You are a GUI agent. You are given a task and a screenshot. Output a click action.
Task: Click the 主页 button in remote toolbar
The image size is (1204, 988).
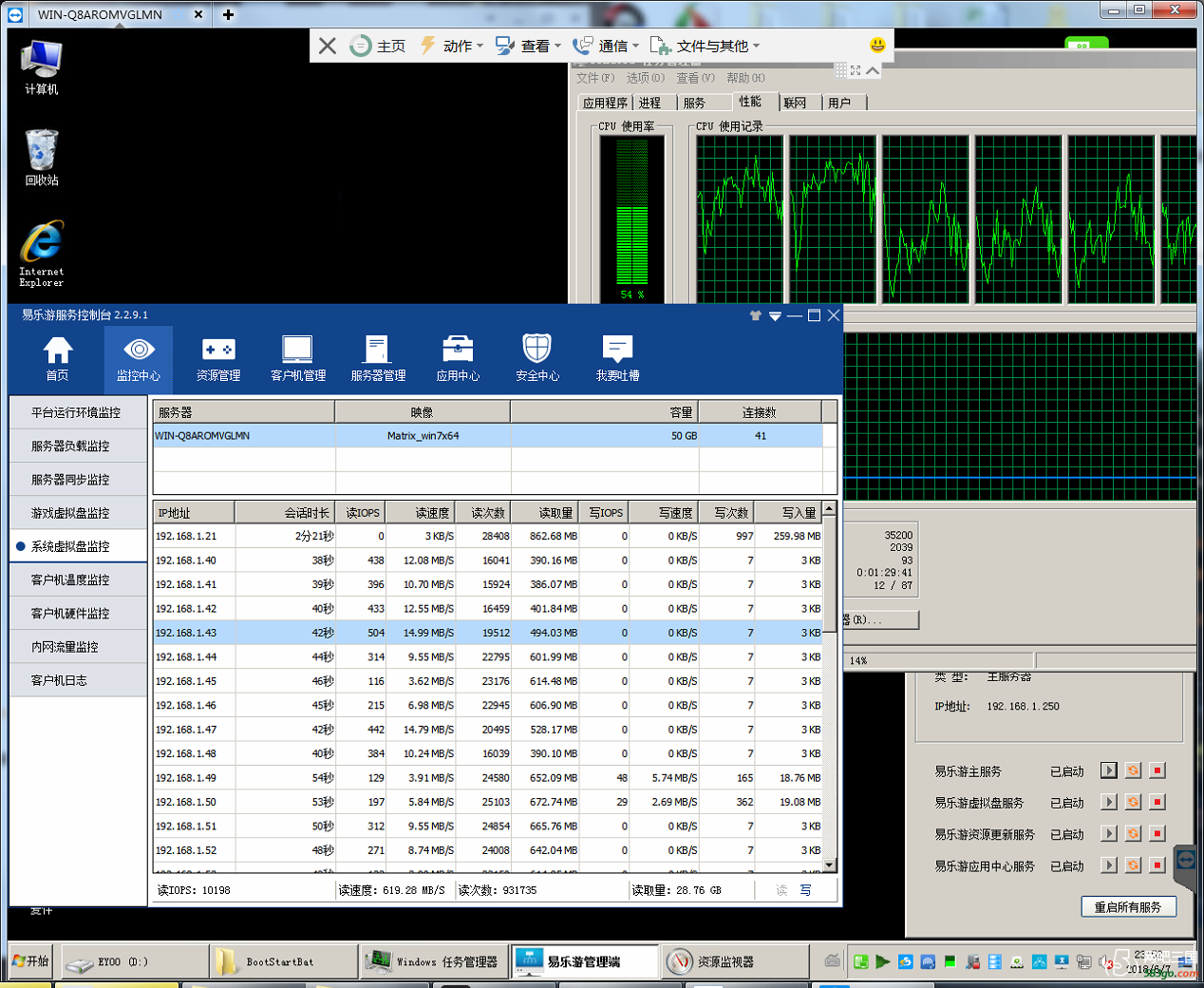378,46
